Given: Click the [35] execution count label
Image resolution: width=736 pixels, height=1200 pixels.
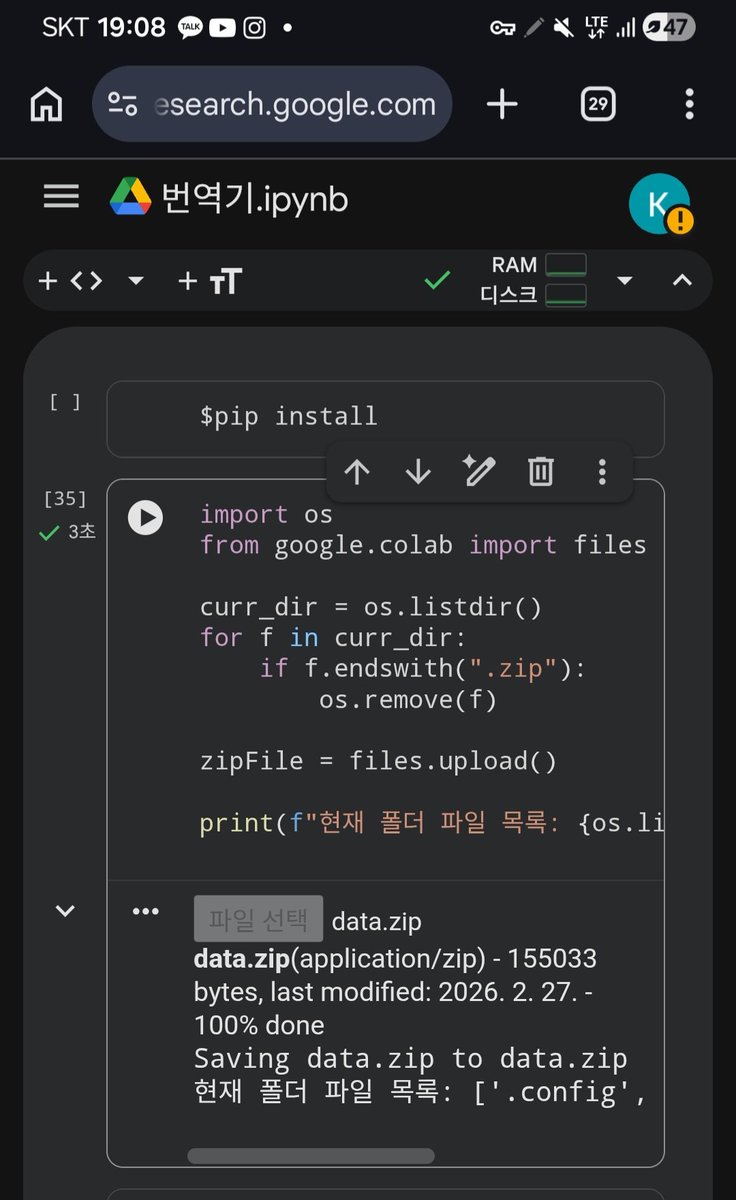Looking at the screenshot, I should [x=65, y=498].
